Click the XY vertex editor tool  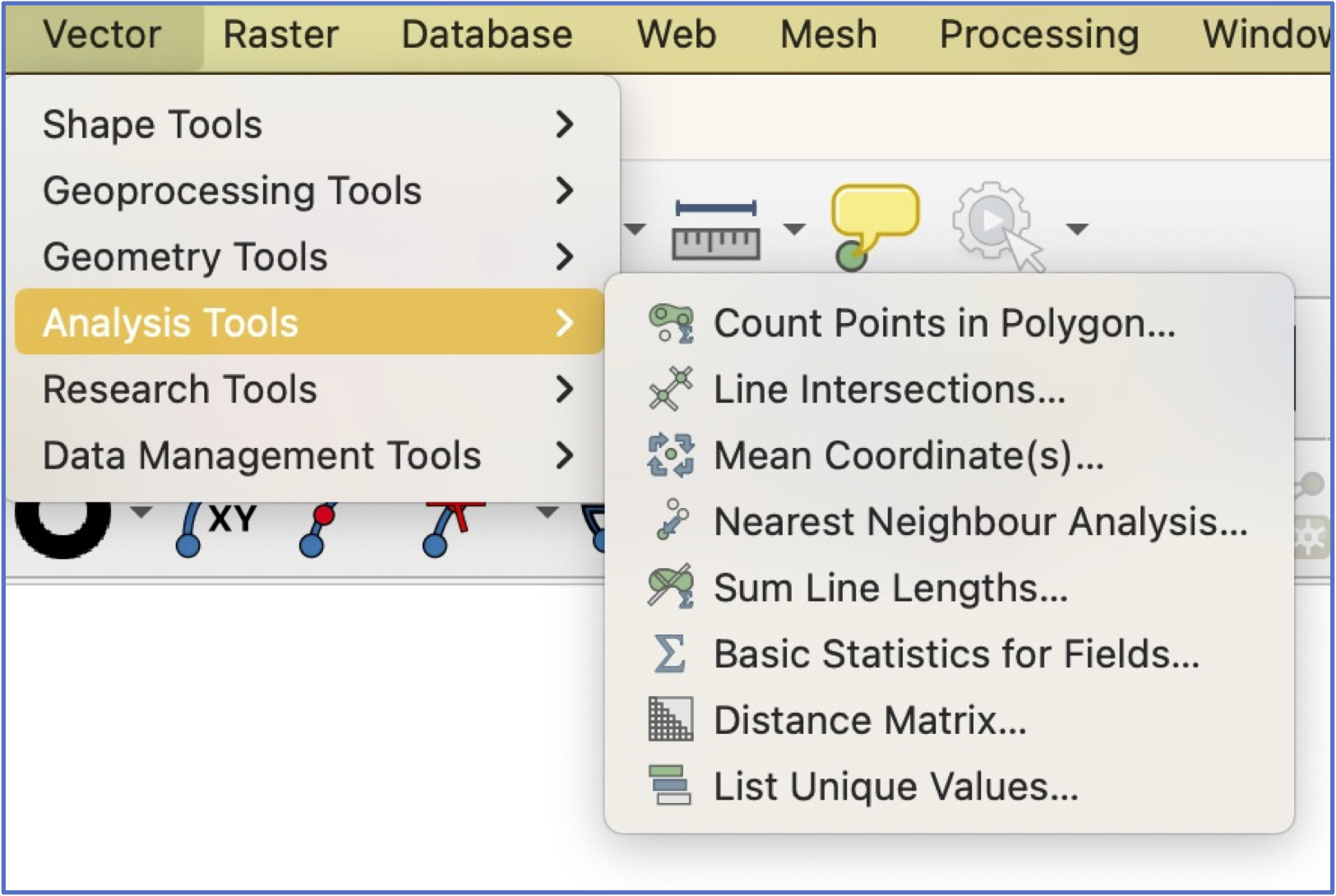[x=215, y=526]
